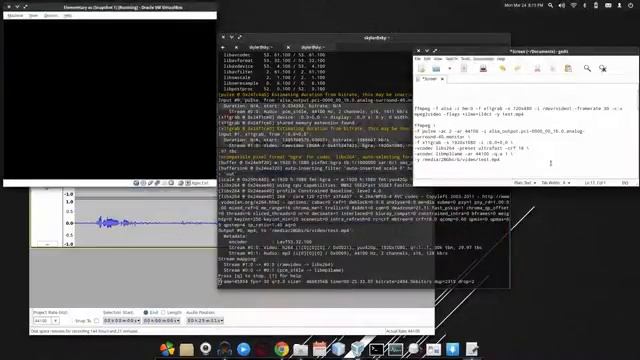Open the search icon in the top panel
Screen dimensions: 640x360
(551, 5)
